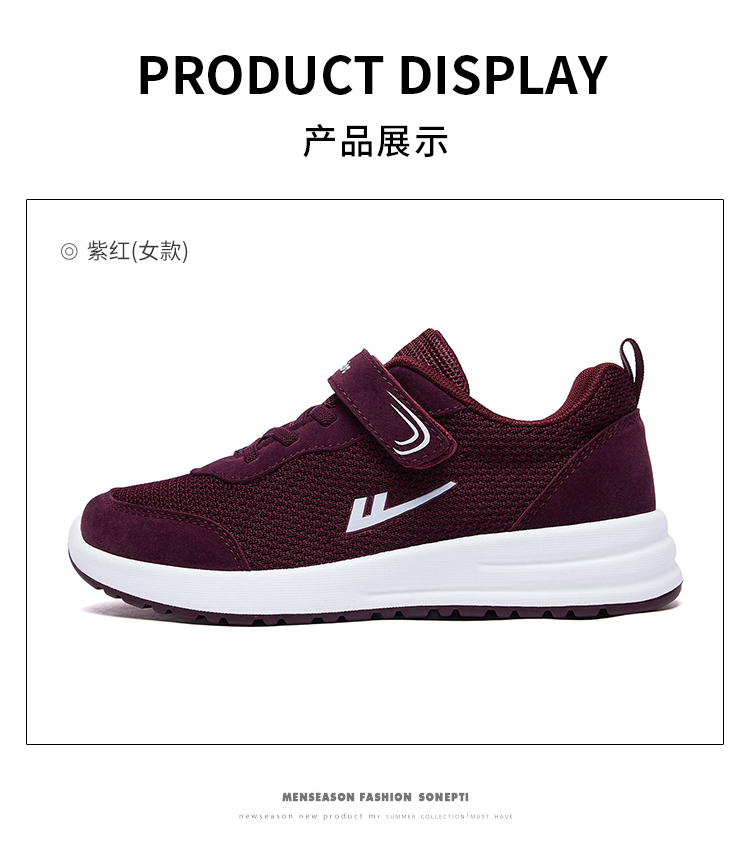Click the white W logo on the shoe
The image size is (750, 841).
pyautogui.click(x=400, y=506)
